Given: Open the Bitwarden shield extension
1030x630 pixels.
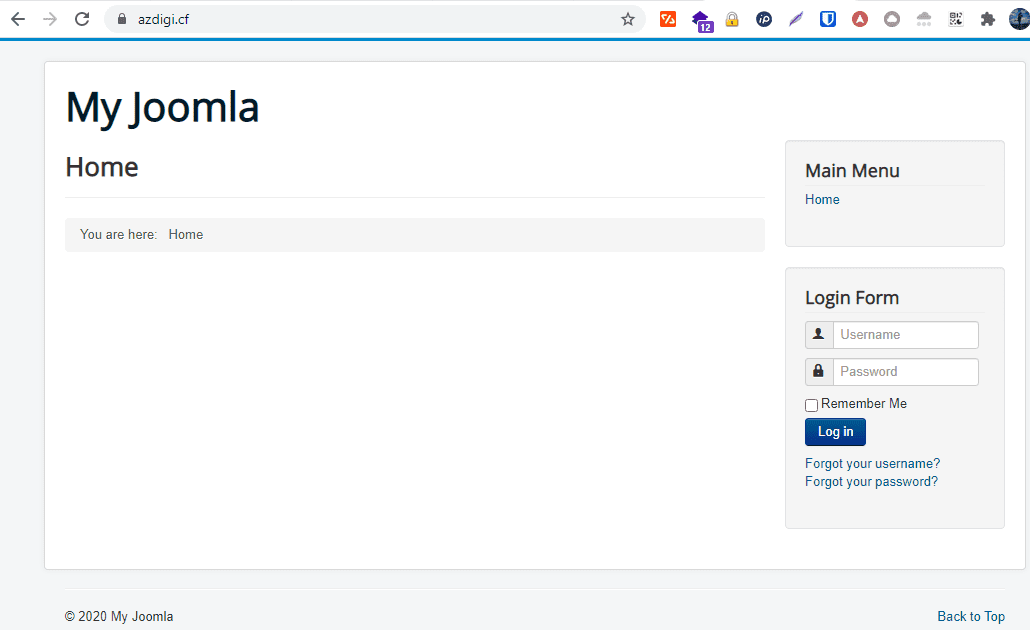Looking at the screenshot, I should pos(828,19).
